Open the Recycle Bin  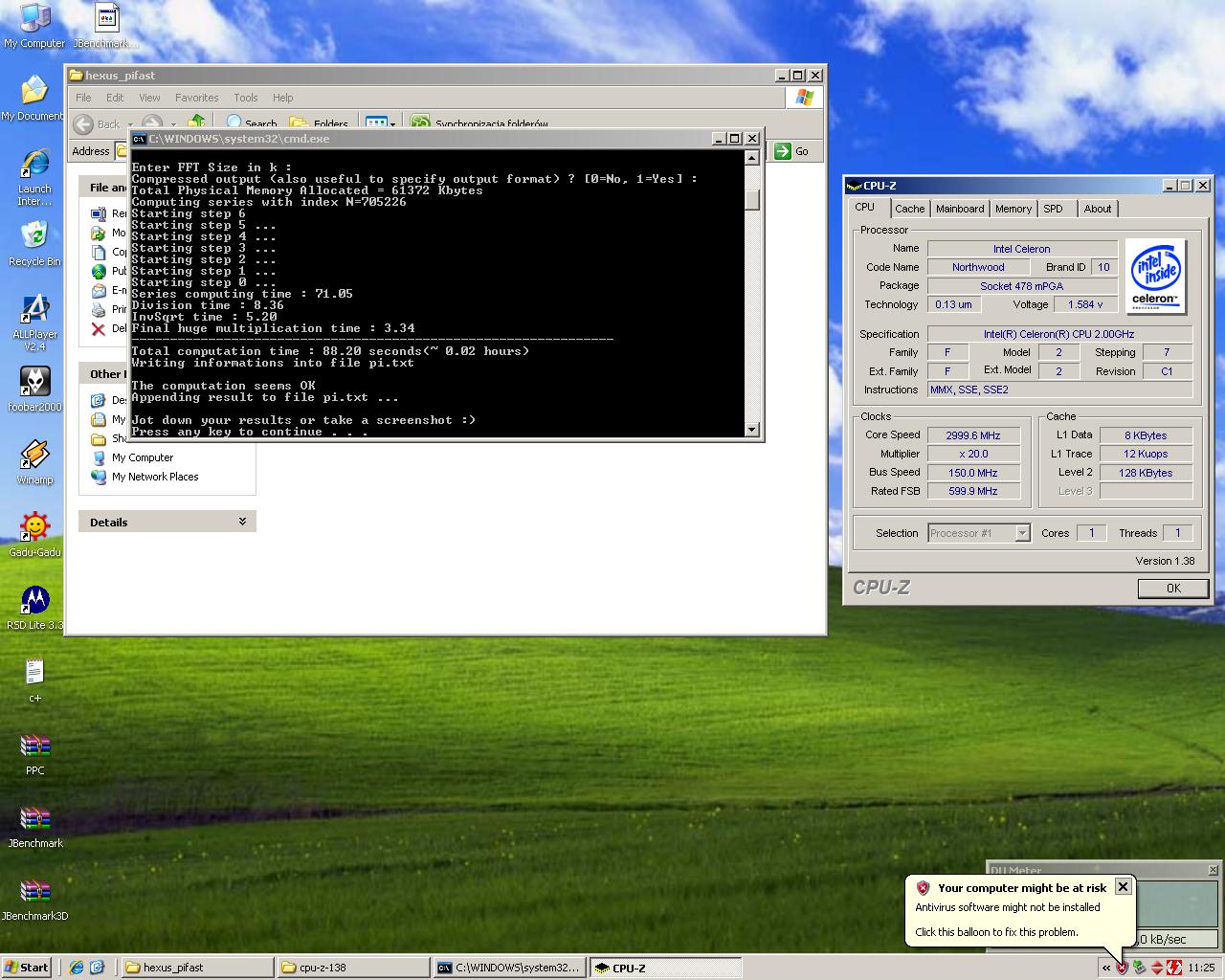(34, 244)
